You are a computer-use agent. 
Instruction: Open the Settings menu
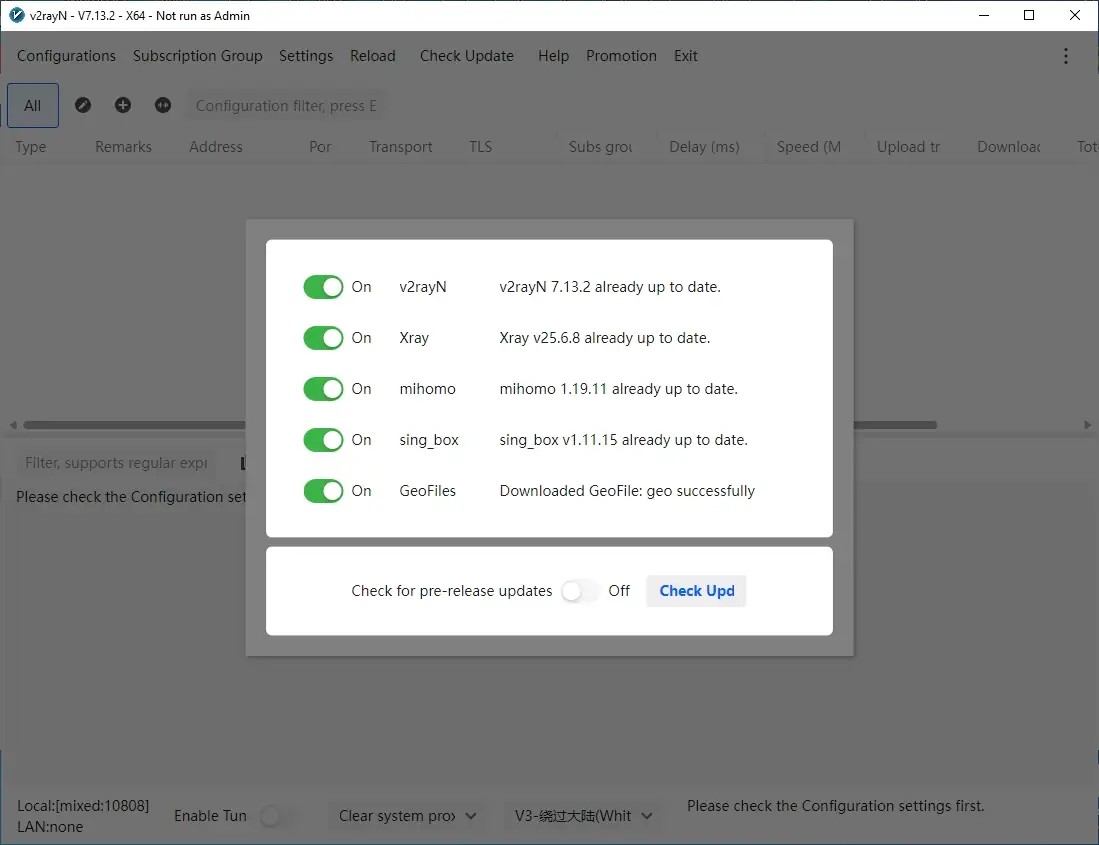click(x=306, y=56)
